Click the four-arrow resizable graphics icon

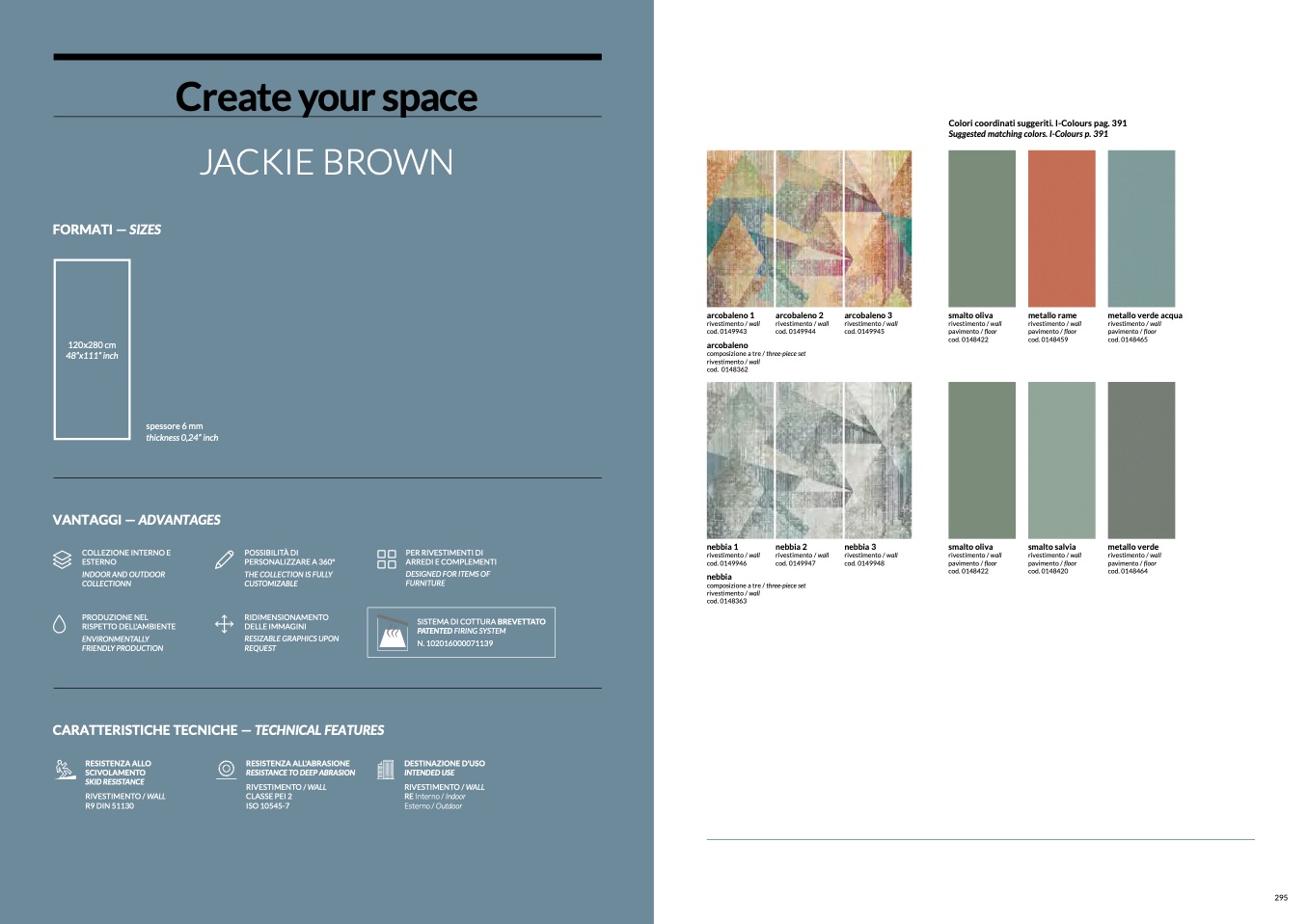point(224,624)
